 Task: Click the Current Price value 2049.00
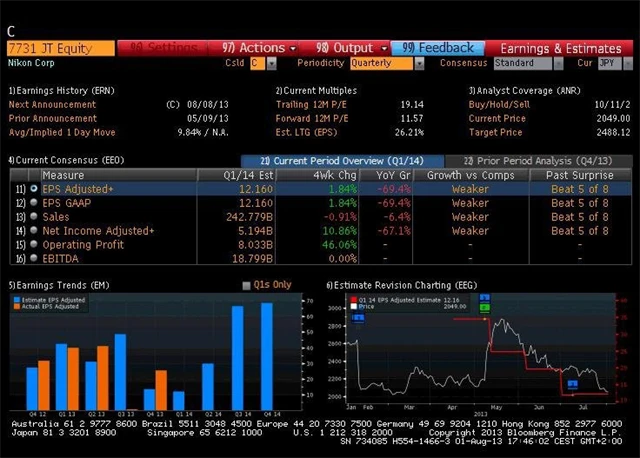pos(613,118)
